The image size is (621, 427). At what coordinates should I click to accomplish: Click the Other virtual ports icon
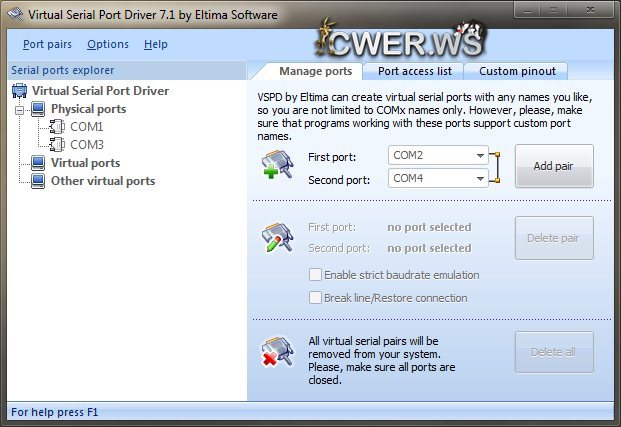38,181
